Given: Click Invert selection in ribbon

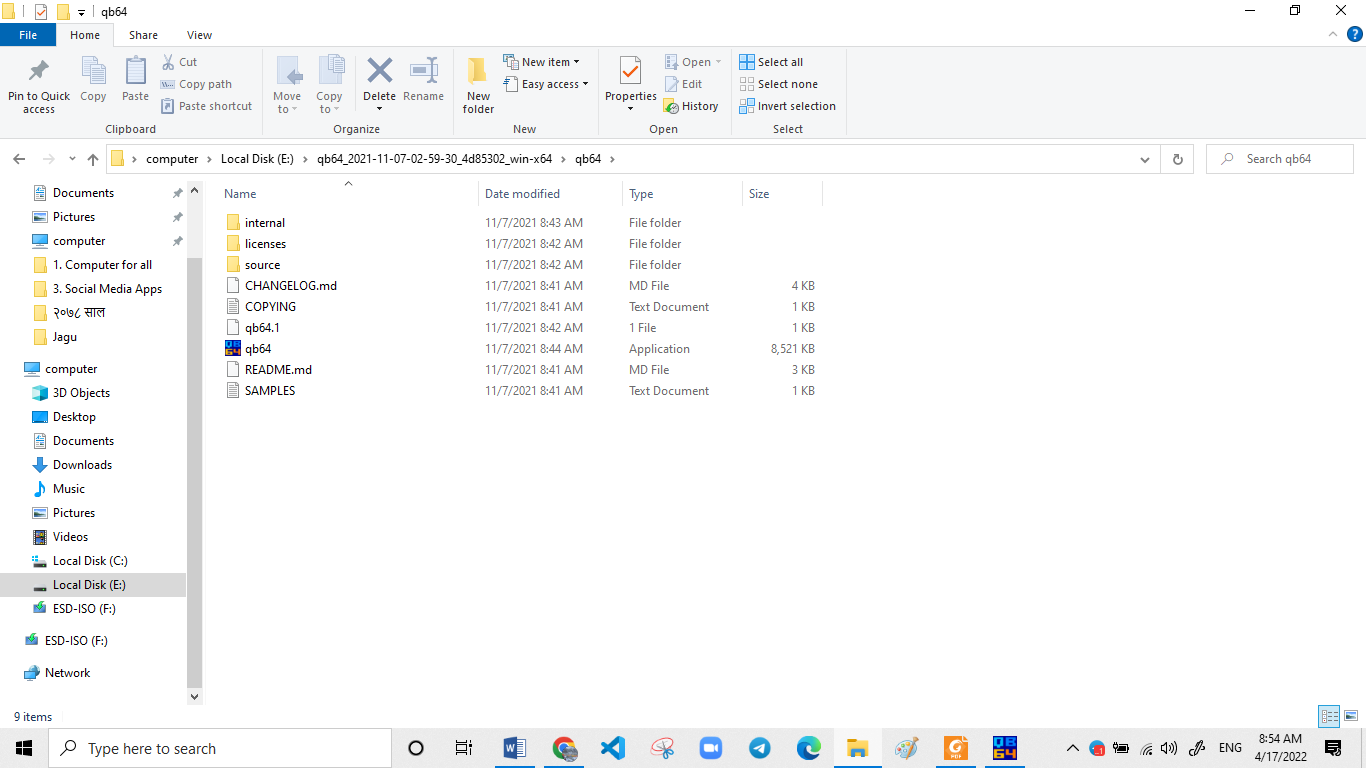Looking at the screenshot, I should pyautogui.click(x=787, y=106).
